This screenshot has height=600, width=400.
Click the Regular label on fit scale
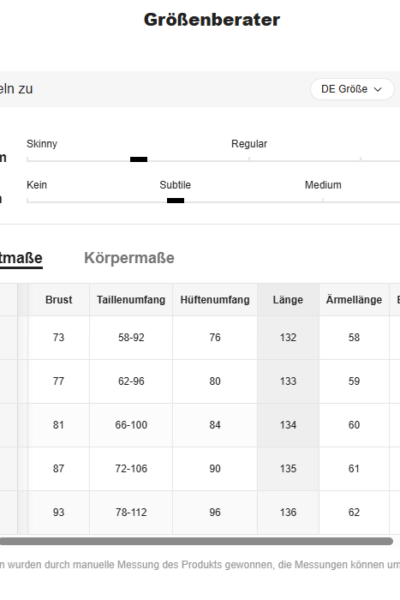click(249, 144)
